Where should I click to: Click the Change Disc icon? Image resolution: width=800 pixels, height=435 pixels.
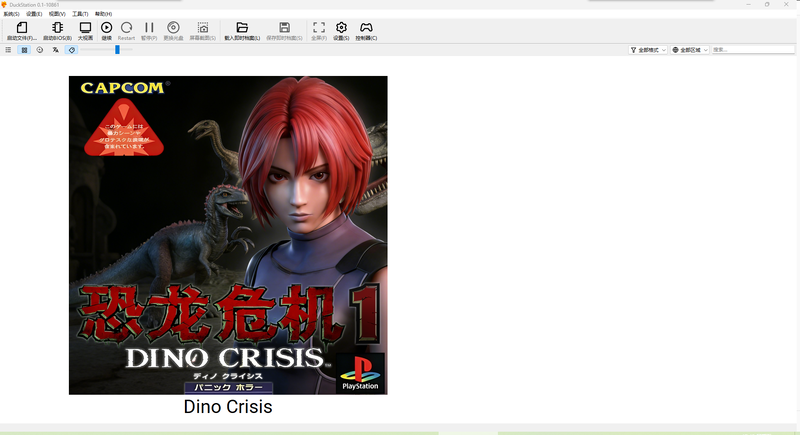173,28
